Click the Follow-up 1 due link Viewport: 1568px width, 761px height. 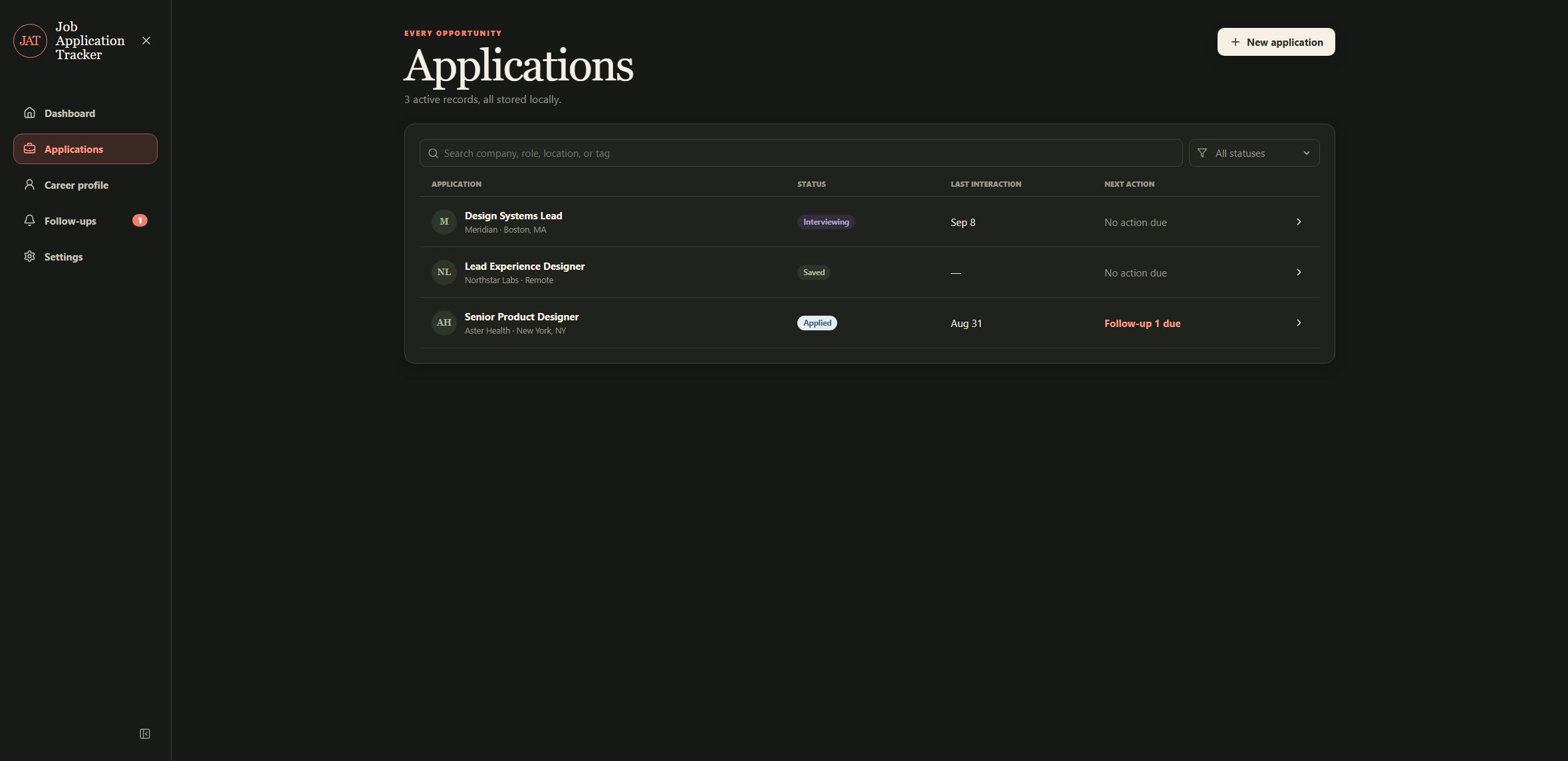[1142, 323]
